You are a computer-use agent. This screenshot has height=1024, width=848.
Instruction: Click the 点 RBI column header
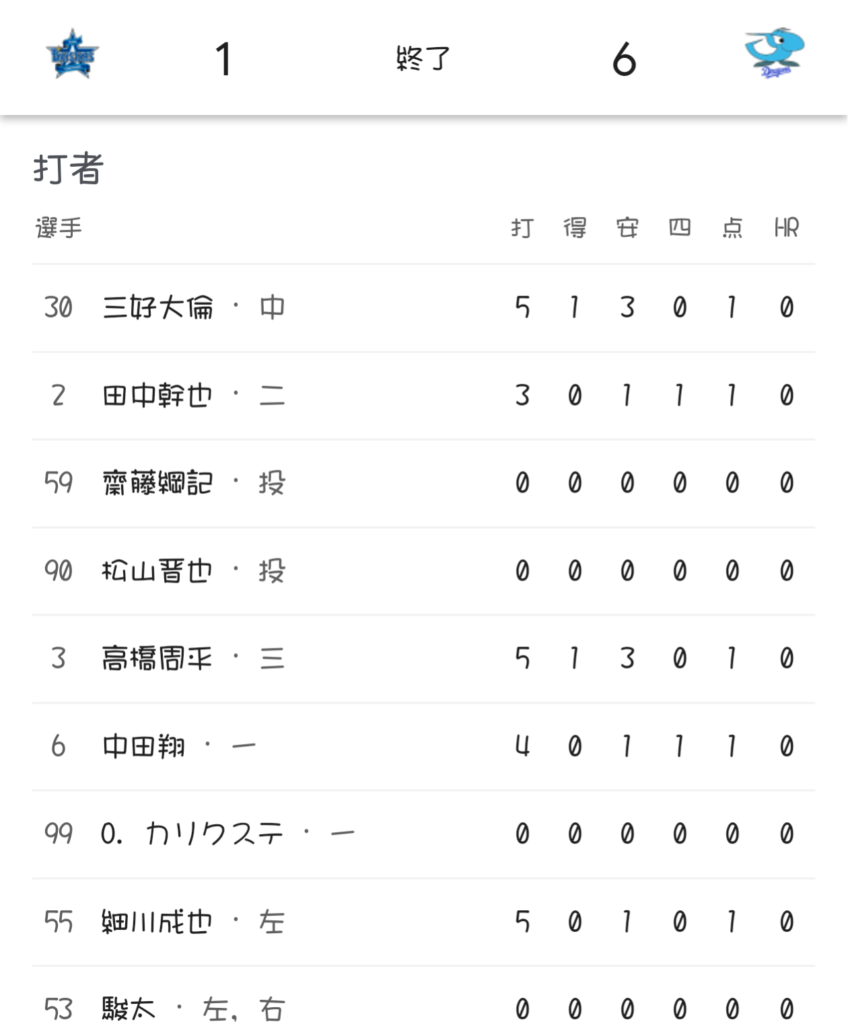click(732, 228)
